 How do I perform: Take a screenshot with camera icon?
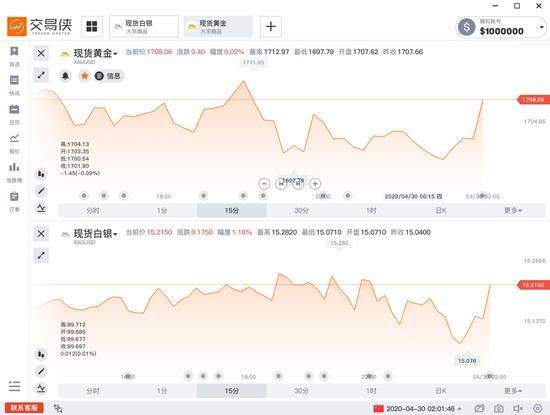(498, 408)
